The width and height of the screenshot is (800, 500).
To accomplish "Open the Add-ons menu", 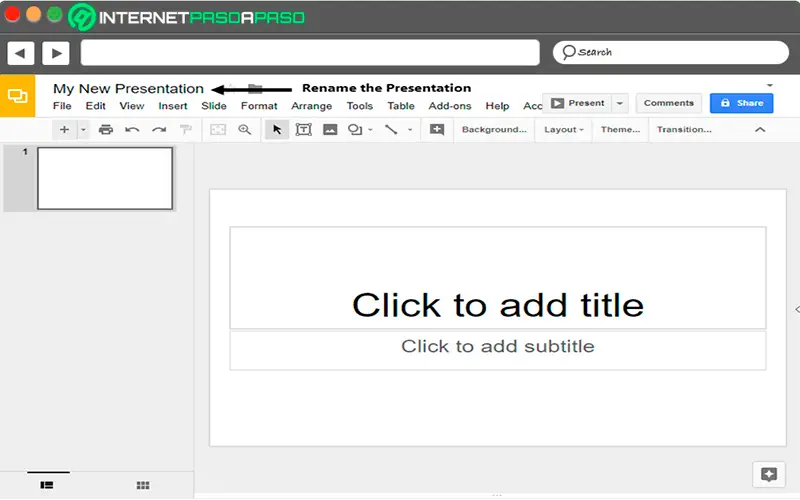I will [450, 106].
